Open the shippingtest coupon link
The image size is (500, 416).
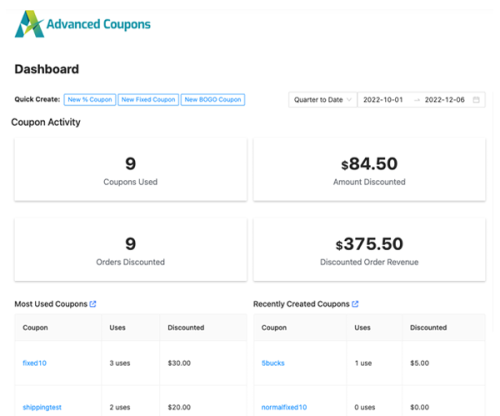pyautogui.click(x=42, y=407)
